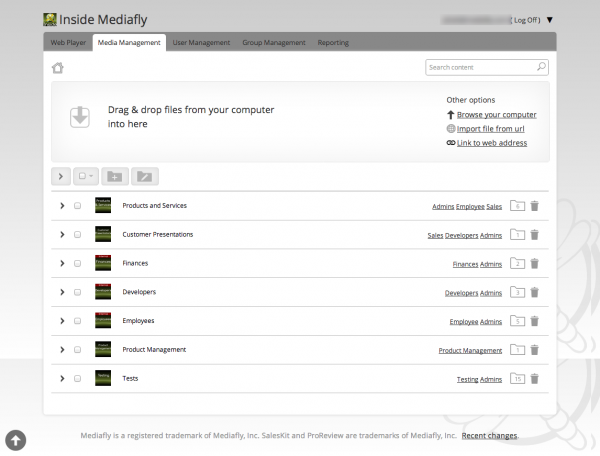The height and width of the screenshot is (456, 600).
Task: Click the drag-and-drop download arrow icon
Action: coord(80,117)
